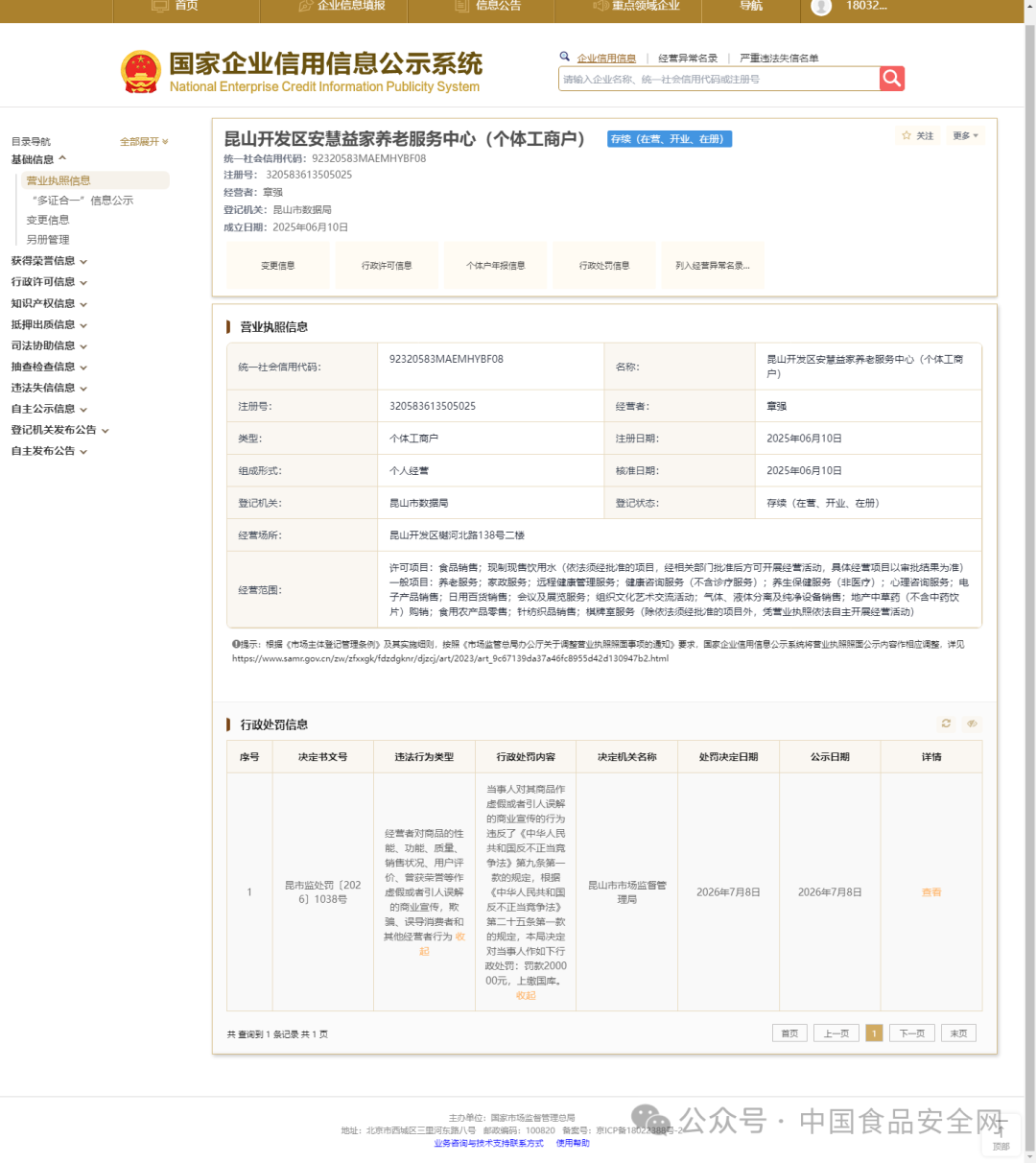Expand 司法协助信息 in the sidebar
The image size is (1036, 1163).
point(49,345)
